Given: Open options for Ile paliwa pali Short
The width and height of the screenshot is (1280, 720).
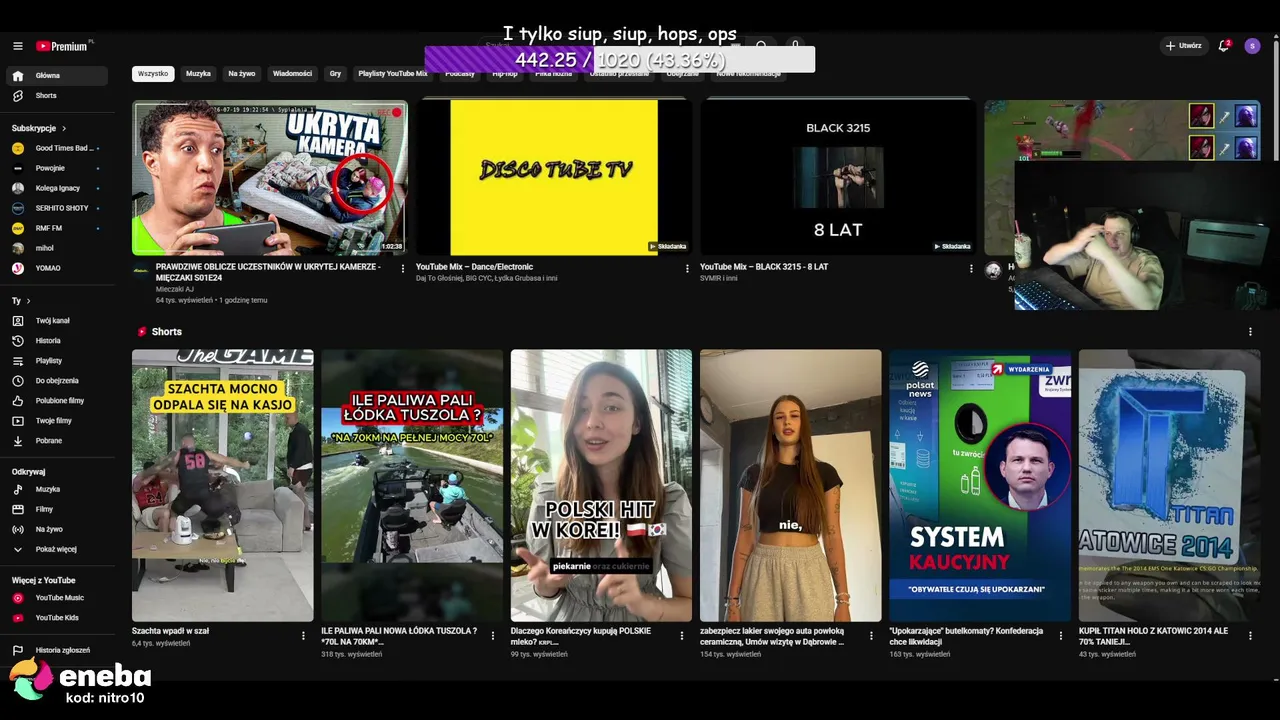Looking at the screenshot, I should click(x=492, y=635).
